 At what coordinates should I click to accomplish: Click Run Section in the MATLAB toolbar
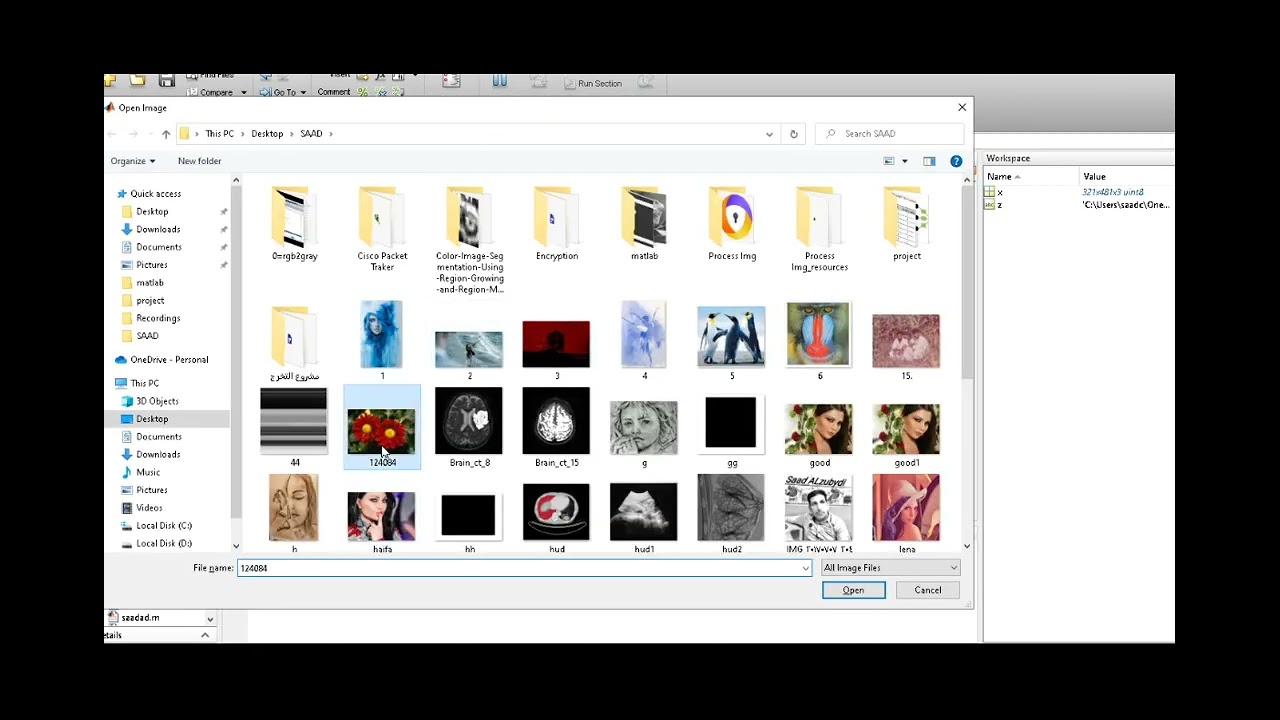(x=592, y=84)
